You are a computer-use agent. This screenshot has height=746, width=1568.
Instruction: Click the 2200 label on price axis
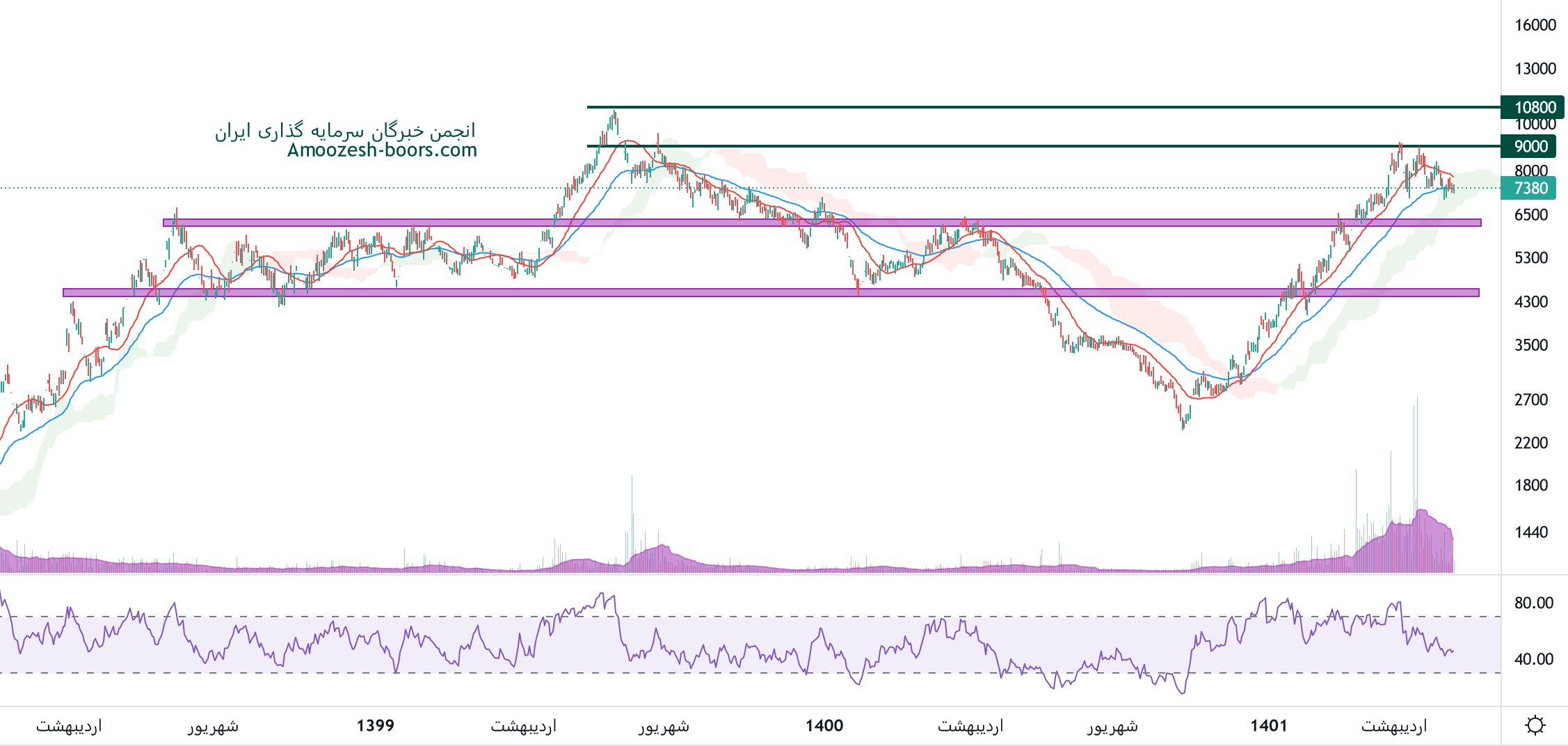click(1530, 443)
